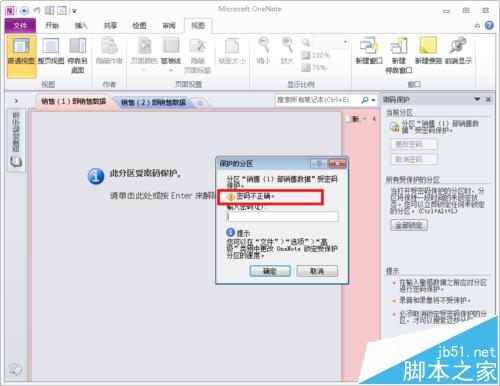Open the View (视图) ribbon tab
The height and width of the screenshot is (386, 500).
point(198,26)
